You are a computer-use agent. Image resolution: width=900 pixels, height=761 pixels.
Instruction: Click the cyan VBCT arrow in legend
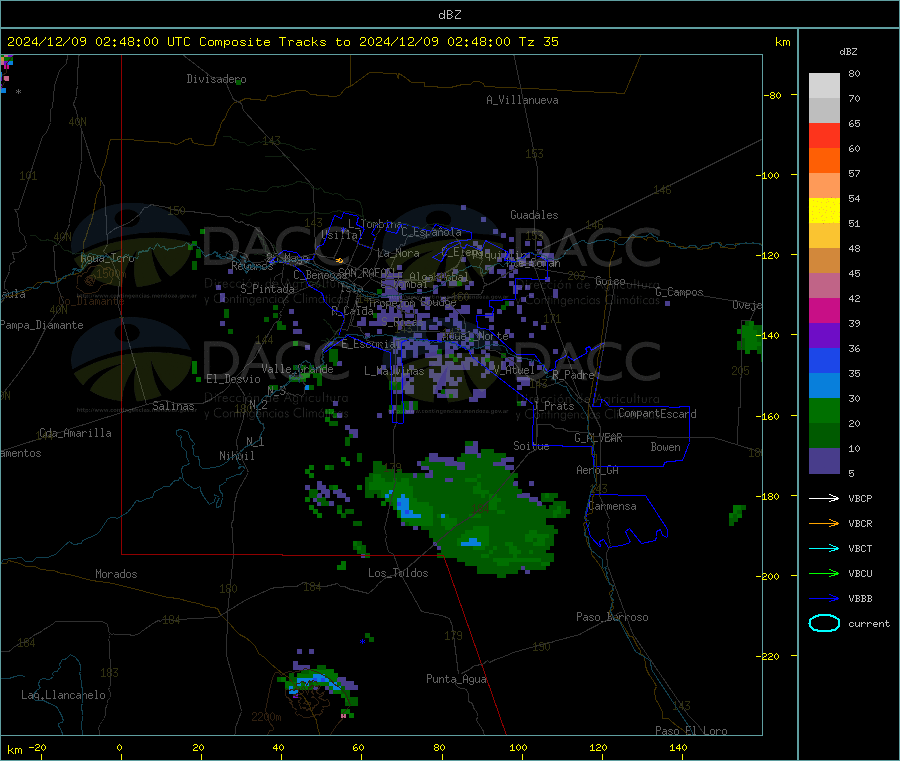point(824,549)
